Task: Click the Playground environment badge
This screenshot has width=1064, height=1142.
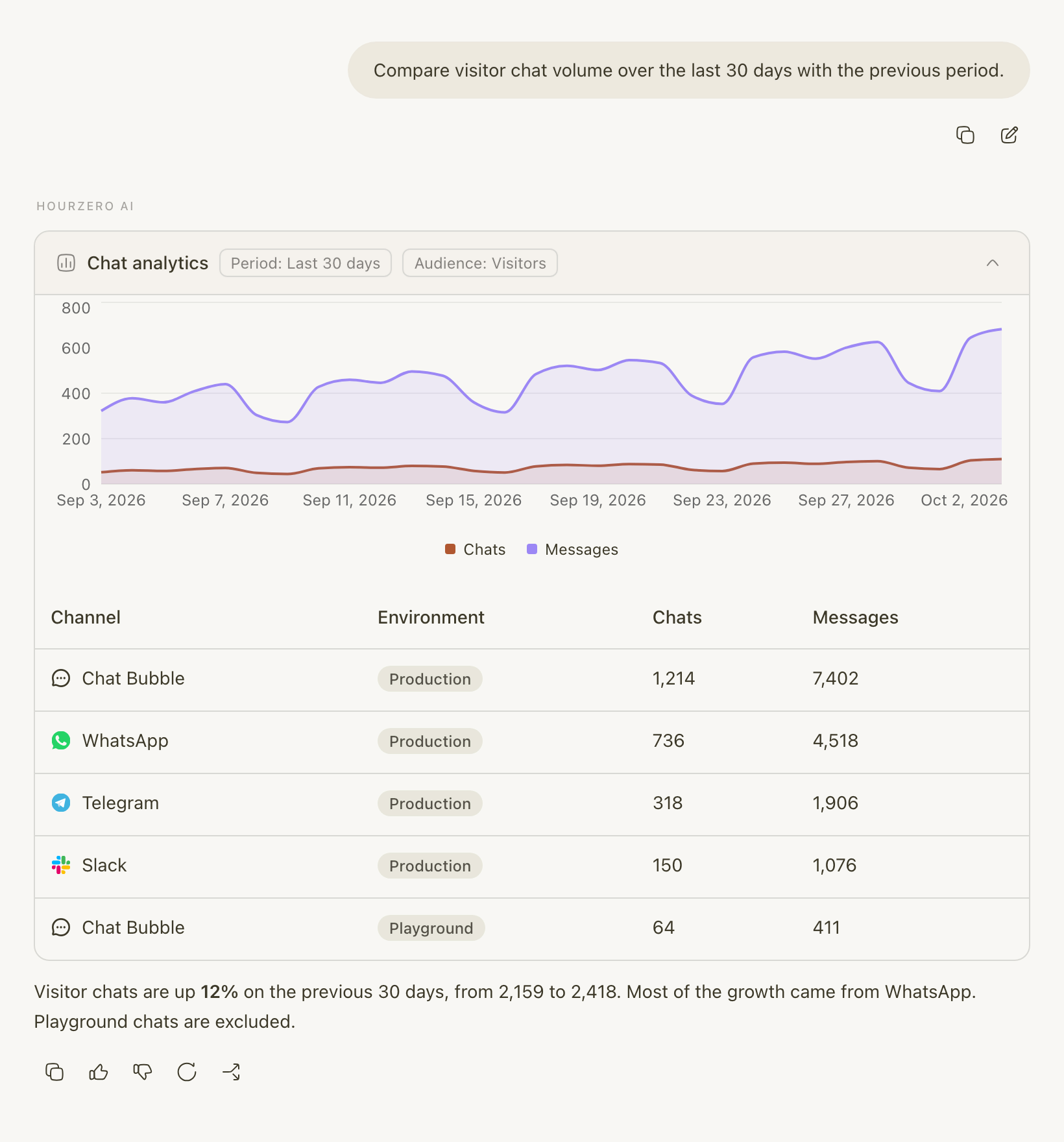Action: [x=431, y=928]
